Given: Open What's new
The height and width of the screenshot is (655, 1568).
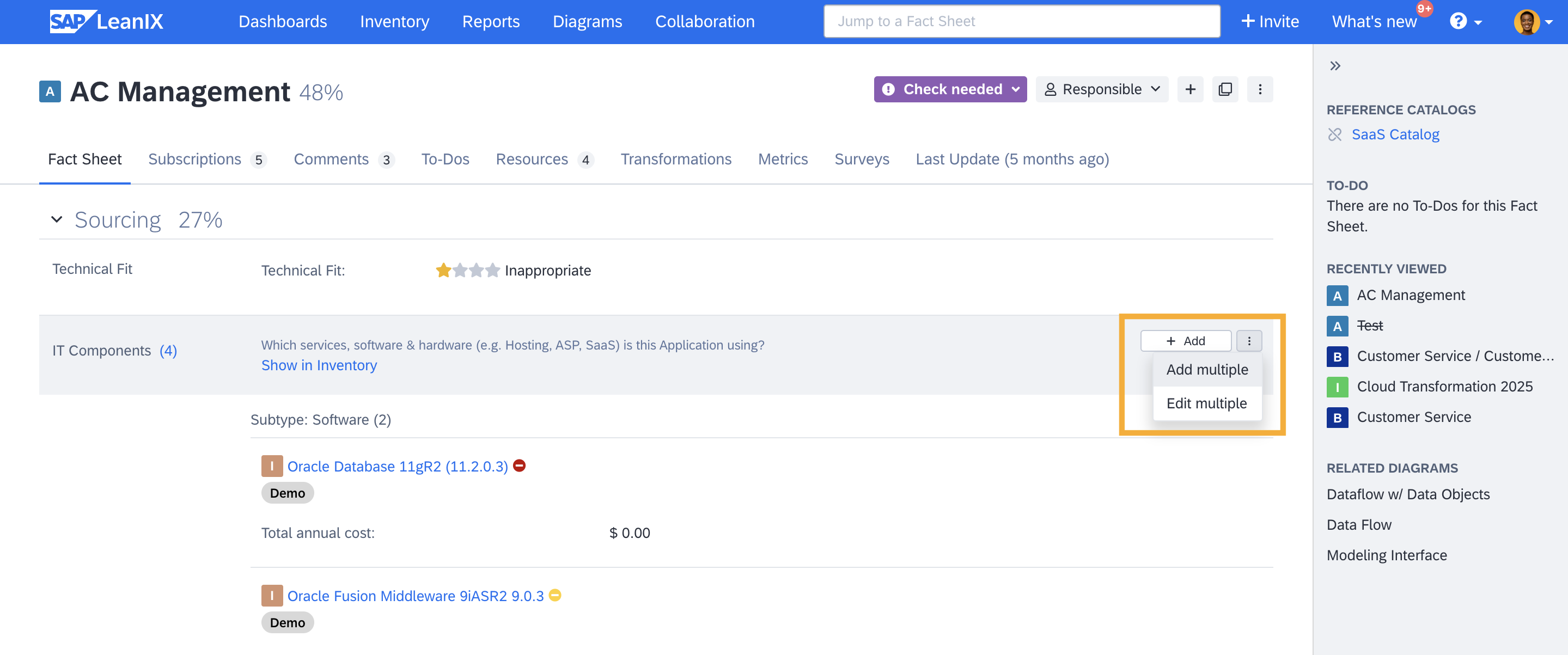Looking at the screenshot, I should pos(1375,21).
